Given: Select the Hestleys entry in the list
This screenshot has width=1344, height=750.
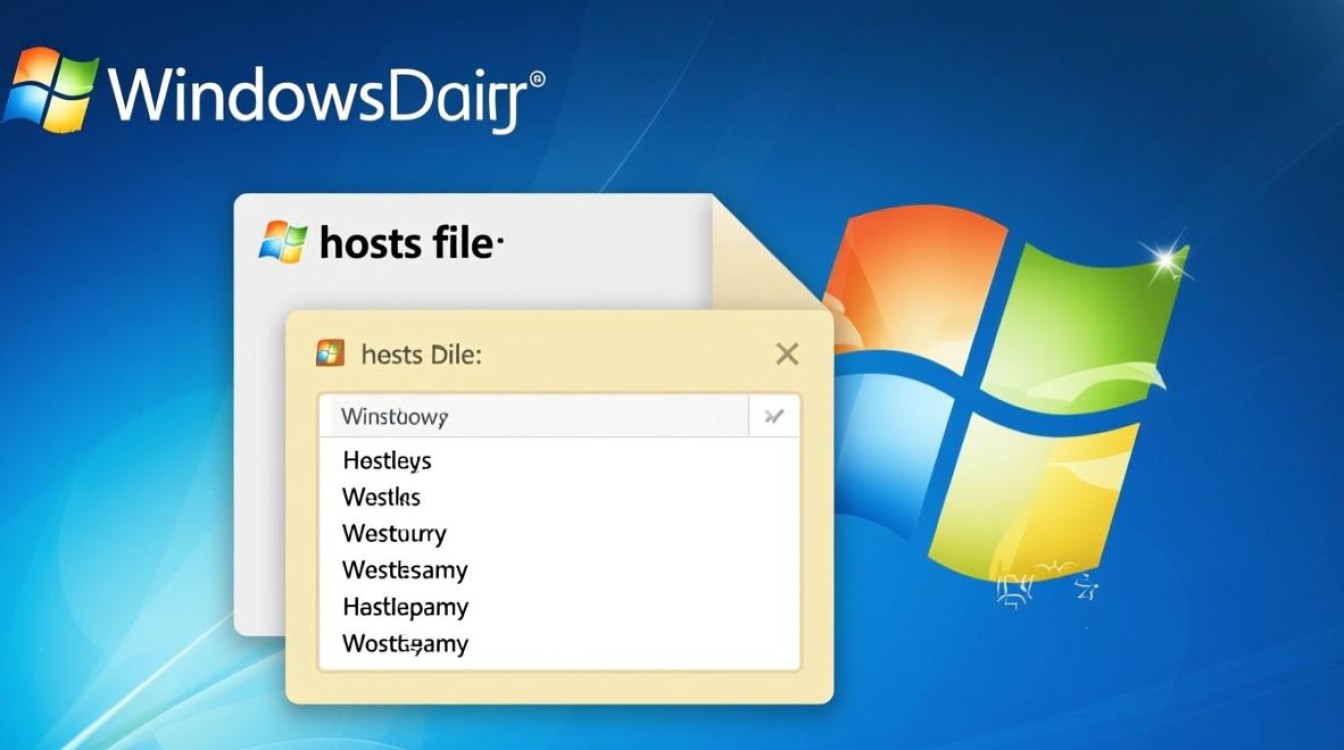Looking at the screenshot, I should click(x=387, y=461).
